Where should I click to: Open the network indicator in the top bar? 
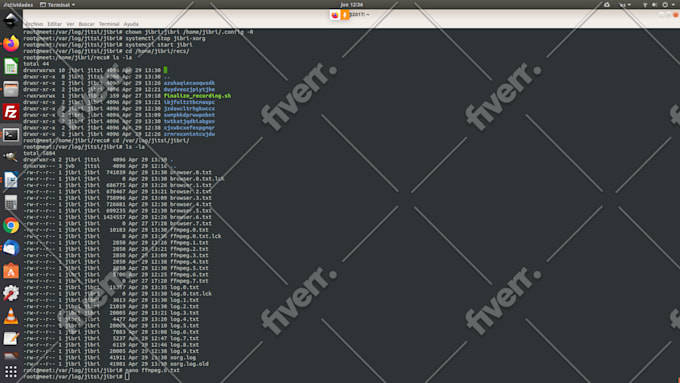pyautogui.click(x=645, y=5)
